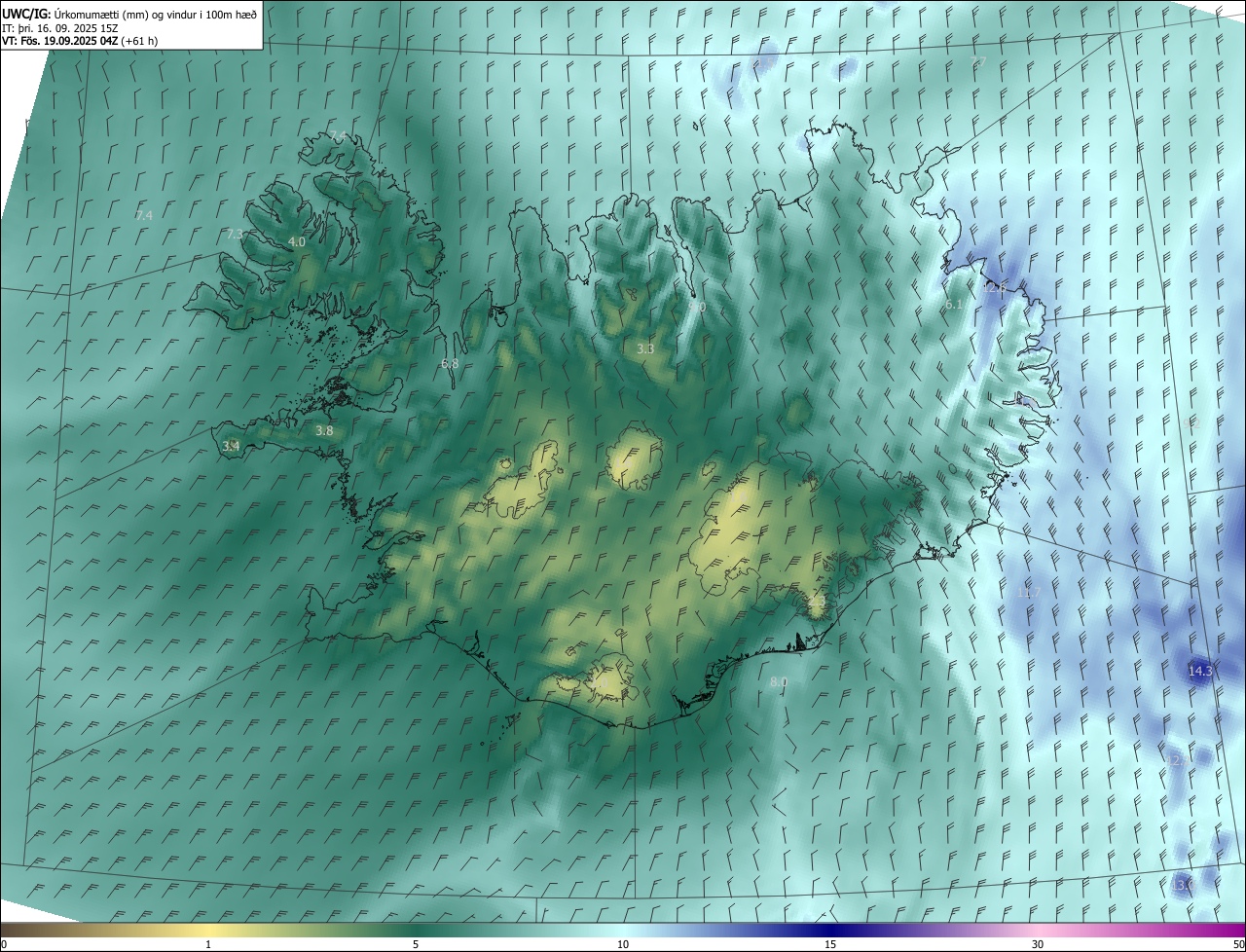Click the 12.6 value on the northeast coast
Image resolution: width=1246 pixels, height=952 pixels.
(993, 287)
